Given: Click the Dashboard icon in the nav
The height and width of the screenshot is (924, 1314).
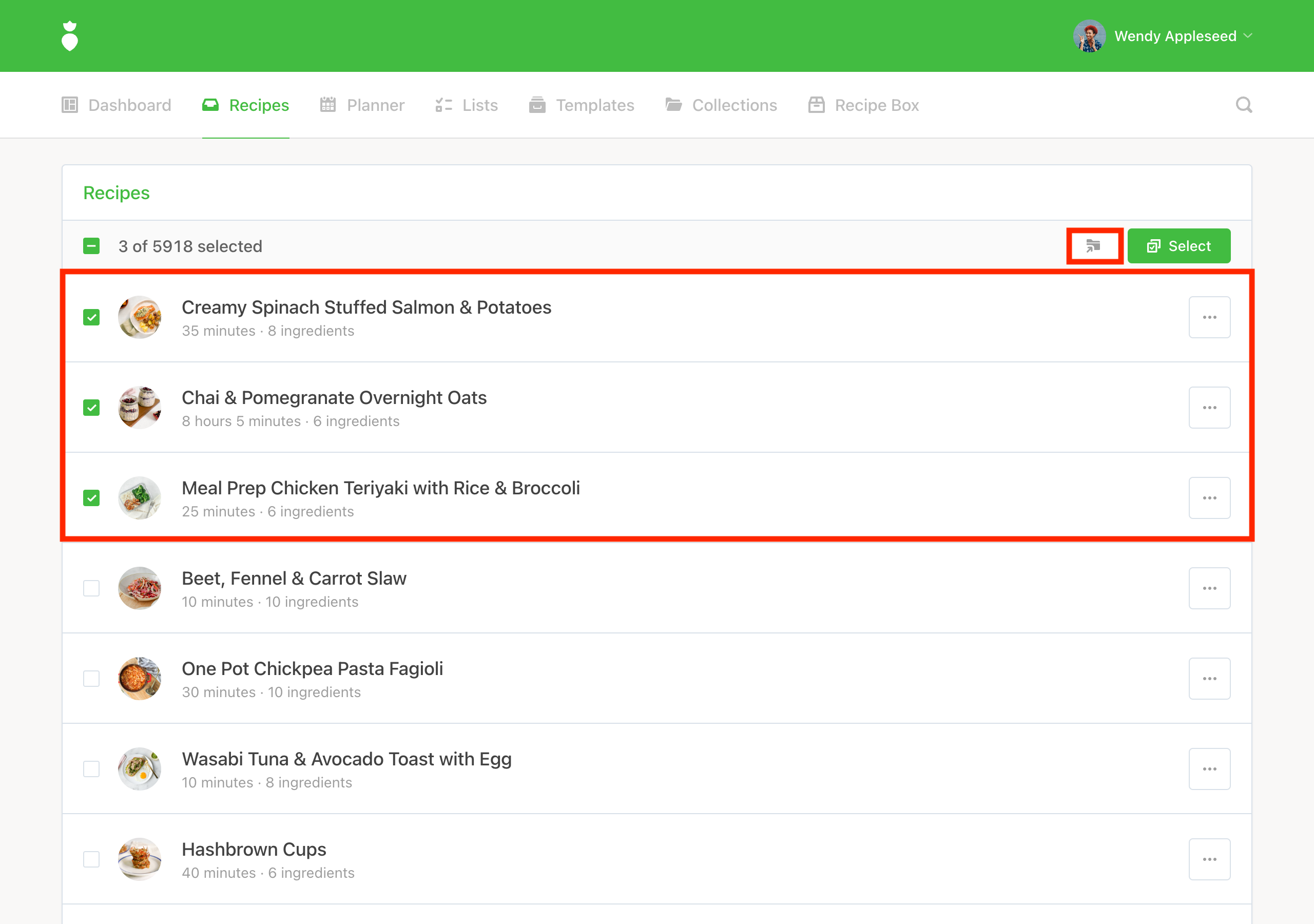Looking at the screenshot, I should pyautogui.click(x=70, y=105).
